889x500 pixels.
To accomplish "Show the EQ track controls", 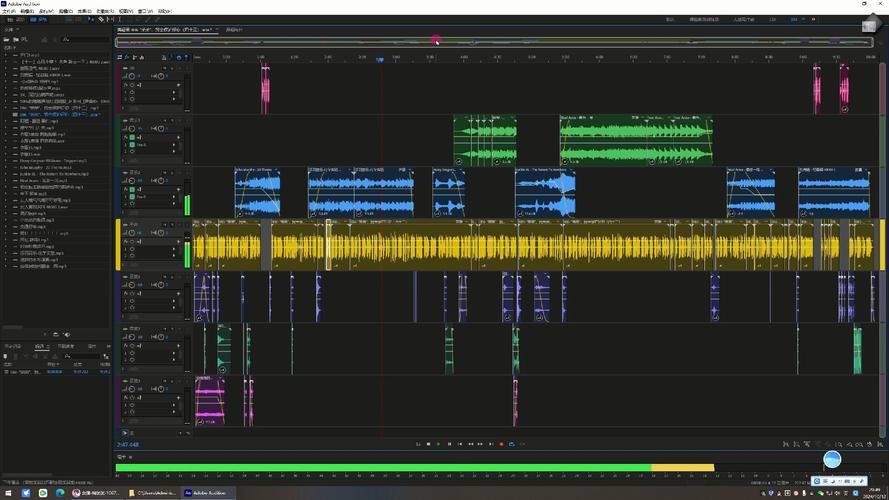I will click(142, 57).
